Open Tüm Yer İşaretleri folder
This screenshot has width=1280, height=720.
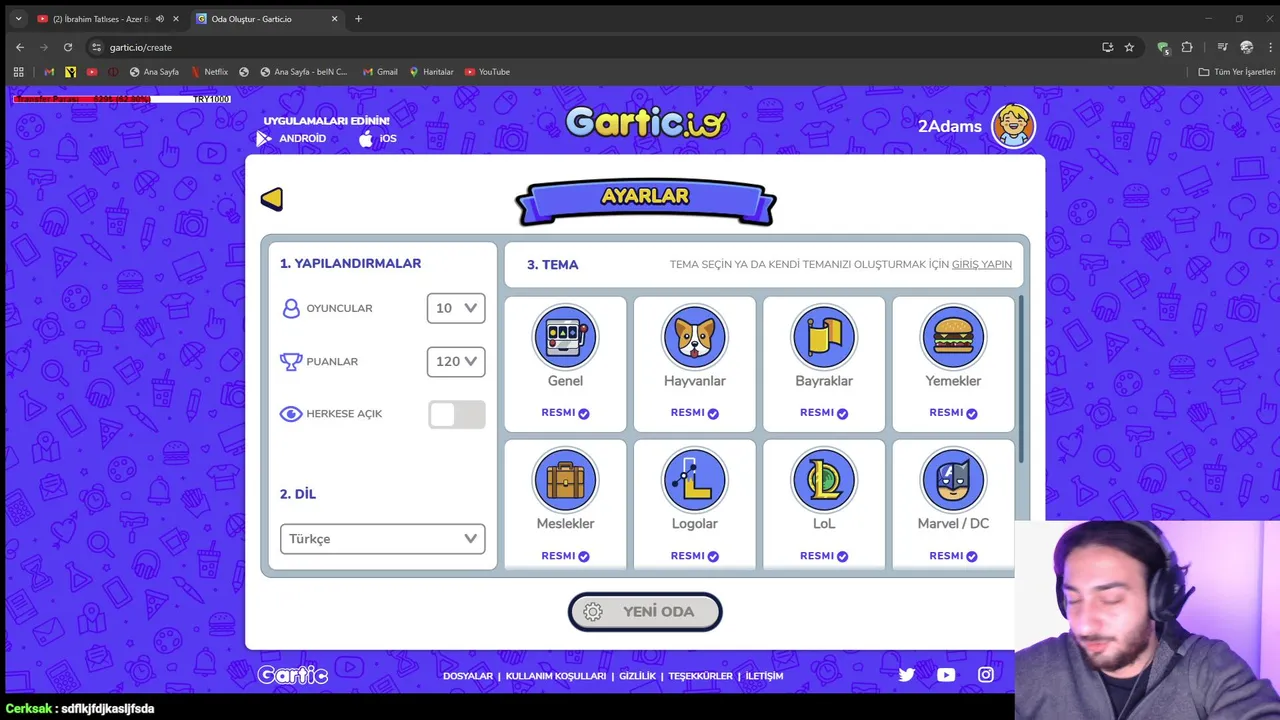(1237, 72)
